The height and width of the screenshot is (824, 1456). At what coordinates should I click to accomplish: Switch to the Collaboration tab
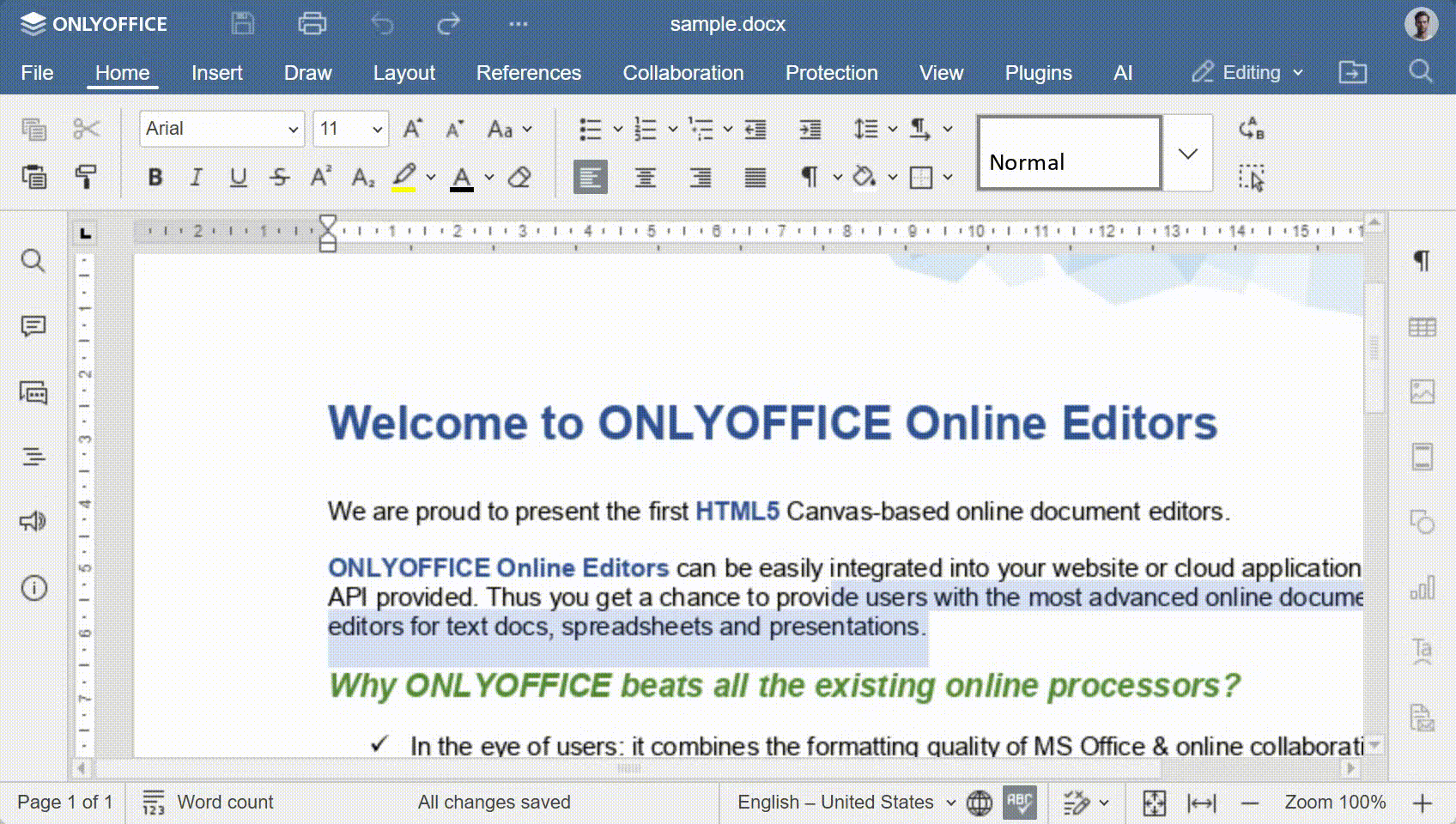(x=683, y=73)
